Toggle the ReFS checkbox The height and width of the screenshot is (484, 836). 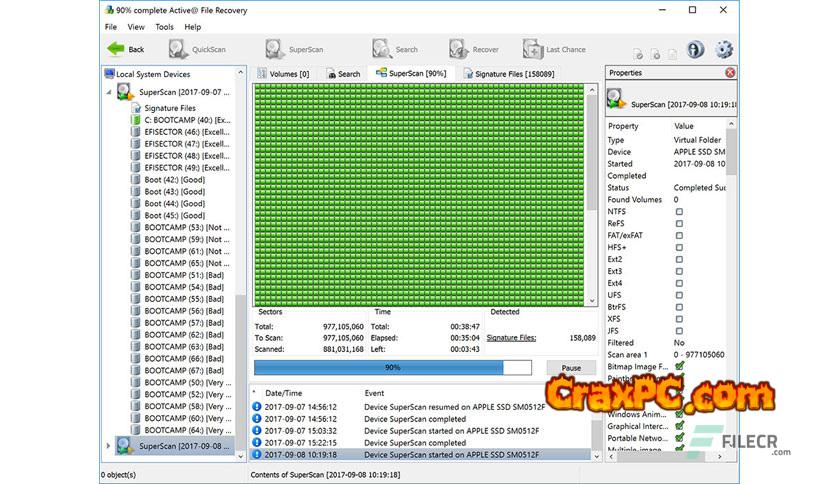pyautogui.click(x=679, y=223)
